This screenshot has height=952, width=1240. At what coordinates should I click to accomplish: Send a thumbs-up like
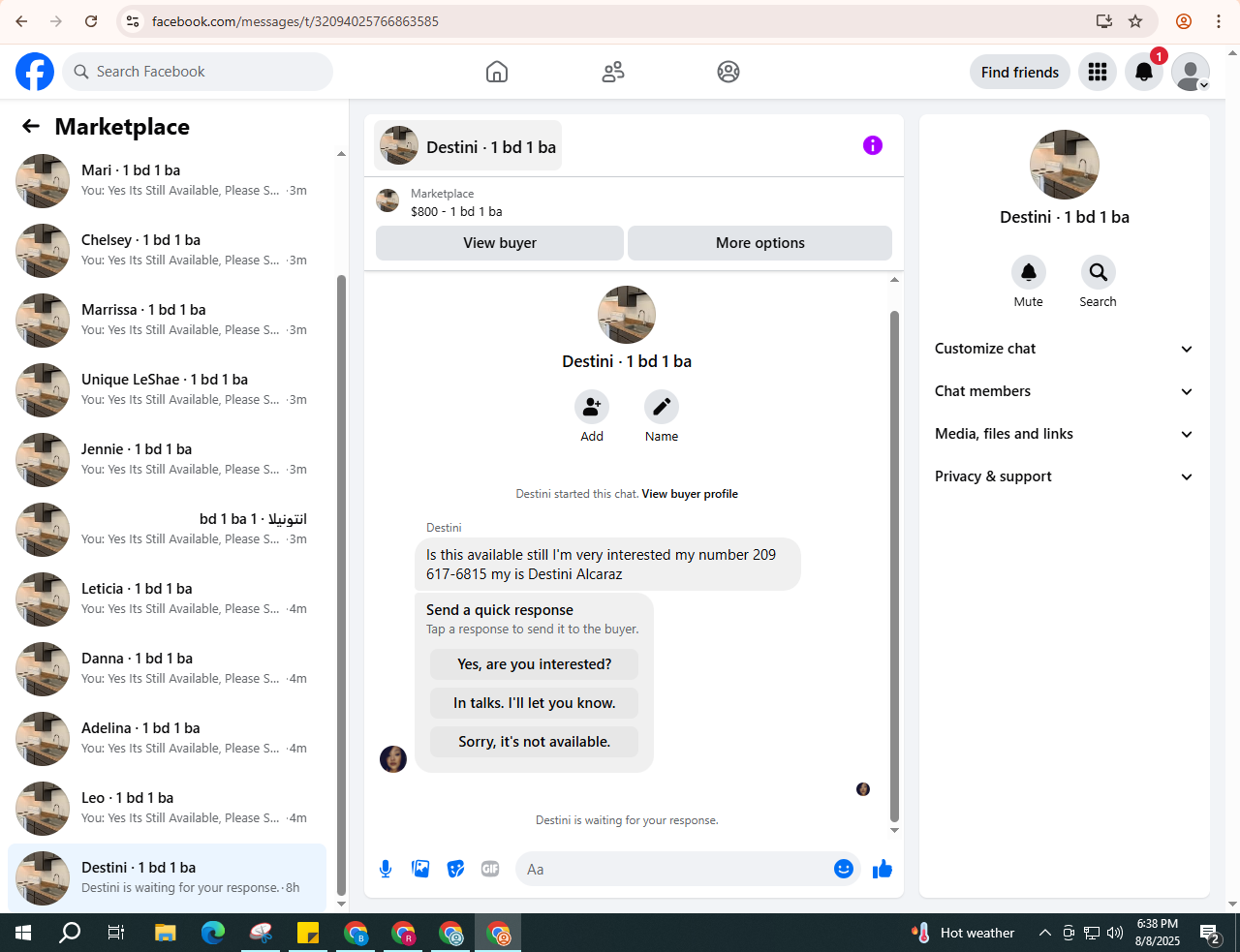pyautogui.click(x=883, y=869)
